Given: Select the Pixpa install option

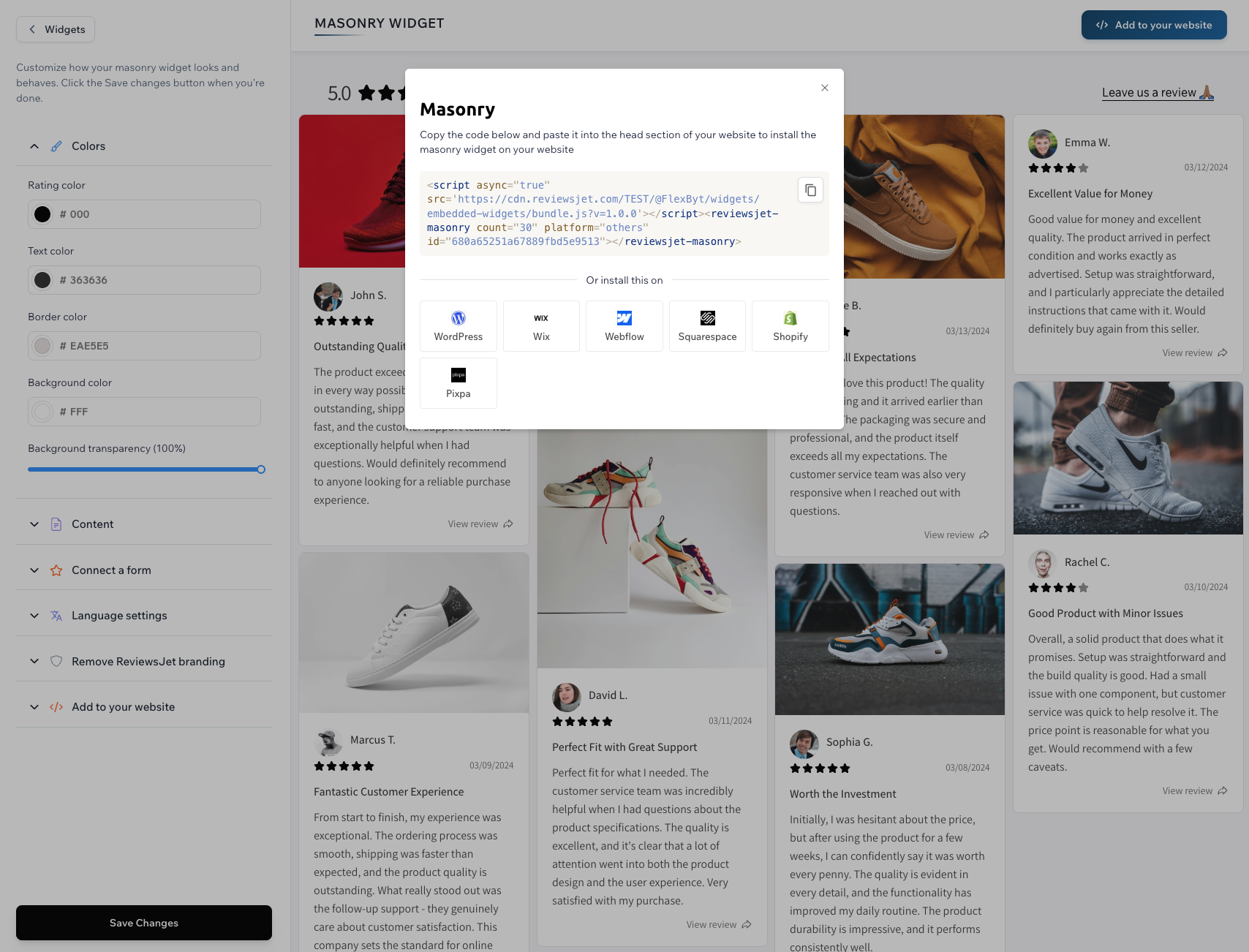Looking at the screenshot, I should click(x=459, y=383).
